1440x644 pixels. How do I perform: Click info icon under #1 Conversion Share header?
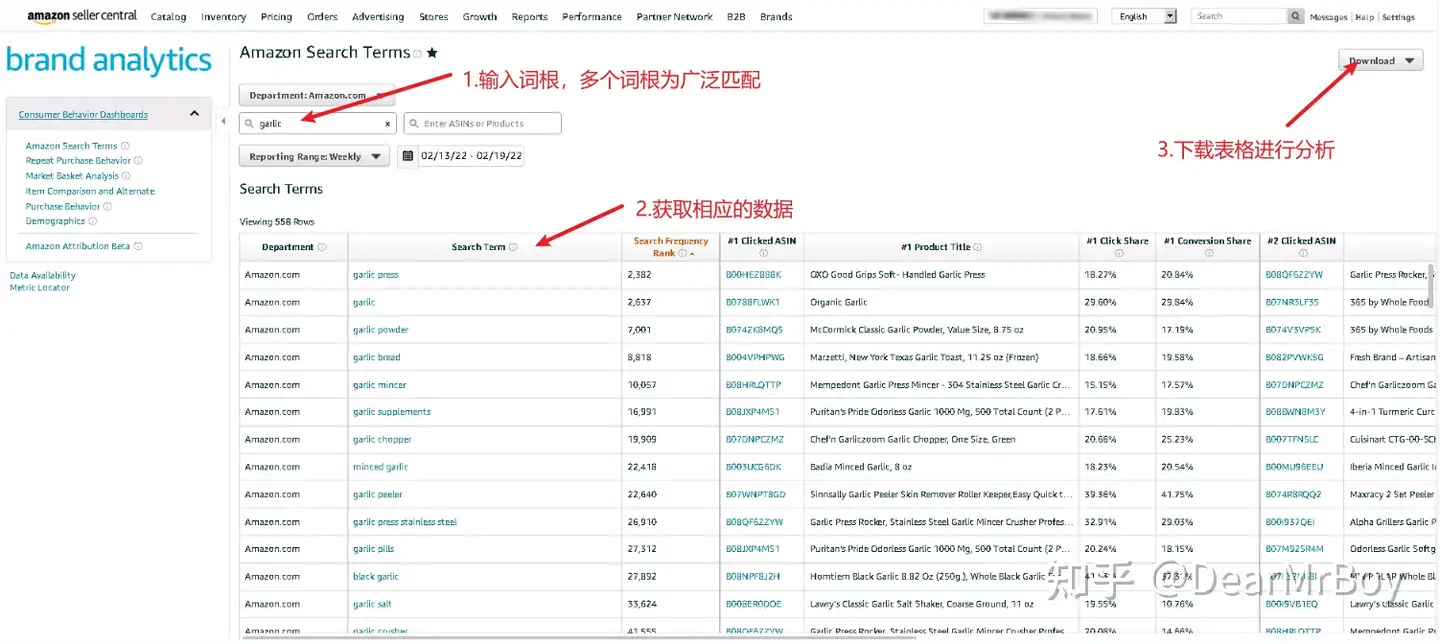coord(1208,254)
